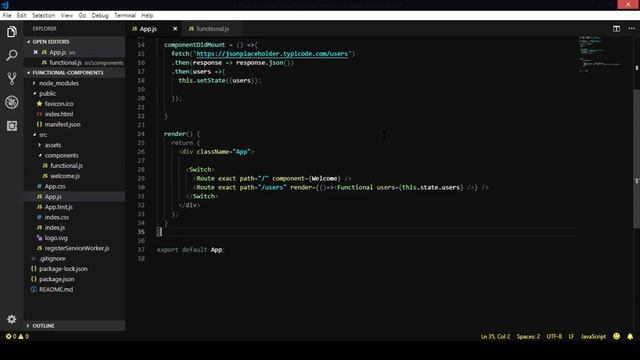The width and height of the screenshot is (640, 360).
Task: Open the Source Control view icon
Action: coord(11,78)
